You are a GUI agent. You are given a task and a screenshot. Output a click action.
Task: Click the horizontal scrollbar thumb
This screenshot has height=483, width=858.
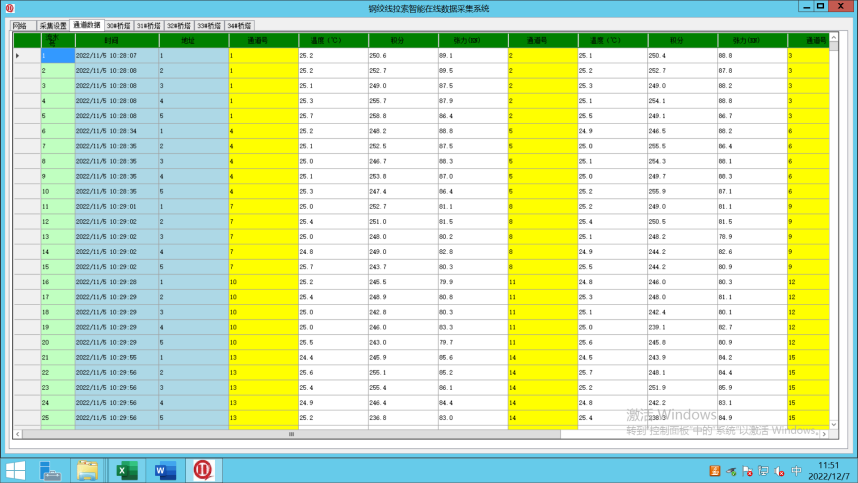click(290, 434)
